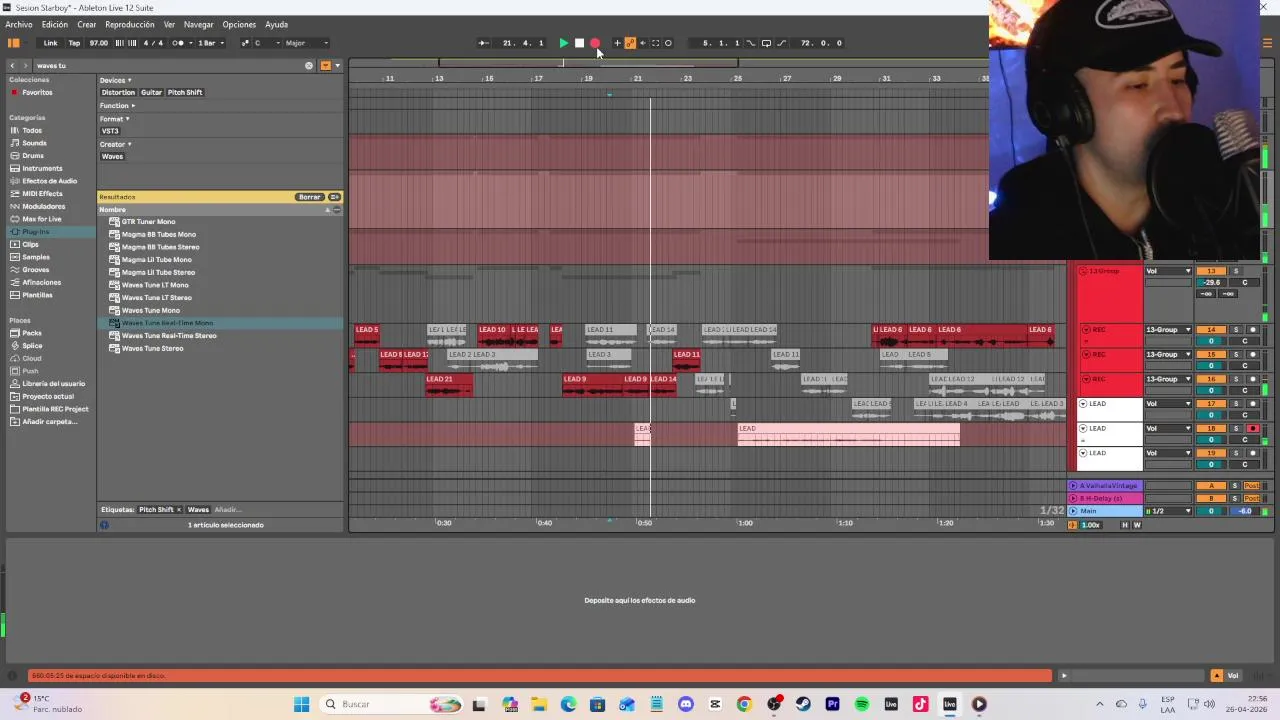Select the Drums category in the browser
The width and height of the screenshot is (1280, 720).
pyautogui.click(x=33, y=155)
